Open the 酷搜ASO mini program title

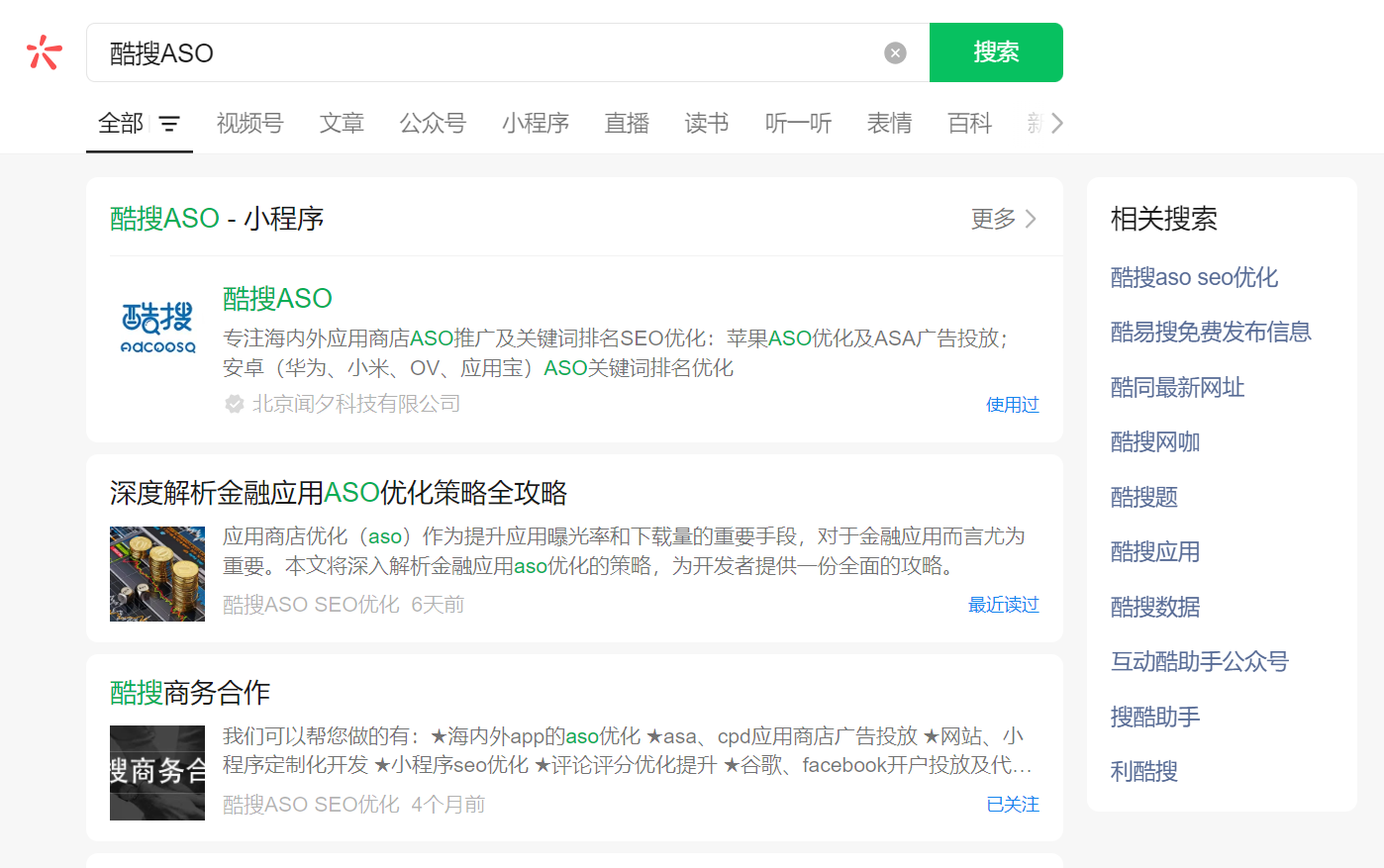pyautogui.click(x=277, y=298)
